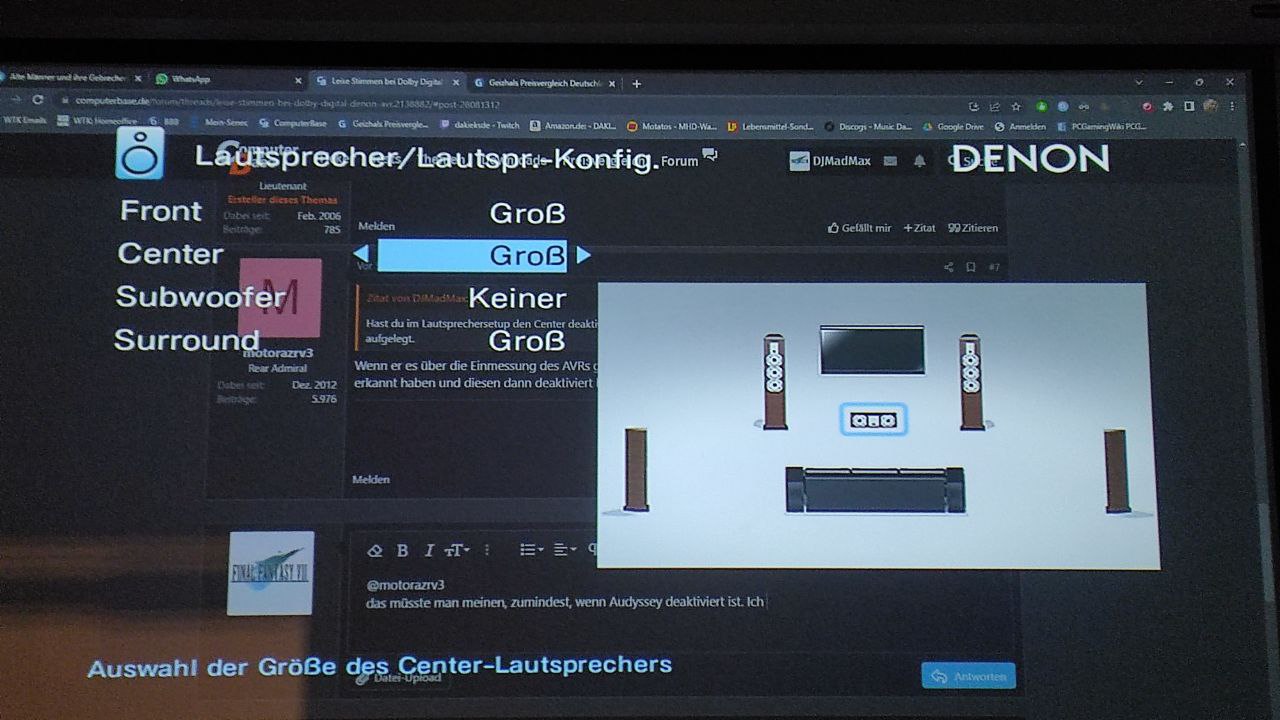Open the font size dropdown in editor

457,550
